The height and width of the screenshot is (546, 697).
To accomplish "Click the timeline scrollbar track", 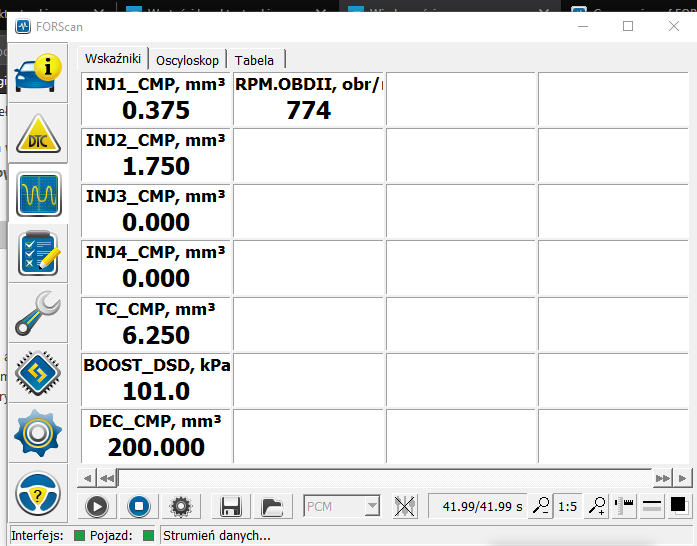I will point(380,478).
